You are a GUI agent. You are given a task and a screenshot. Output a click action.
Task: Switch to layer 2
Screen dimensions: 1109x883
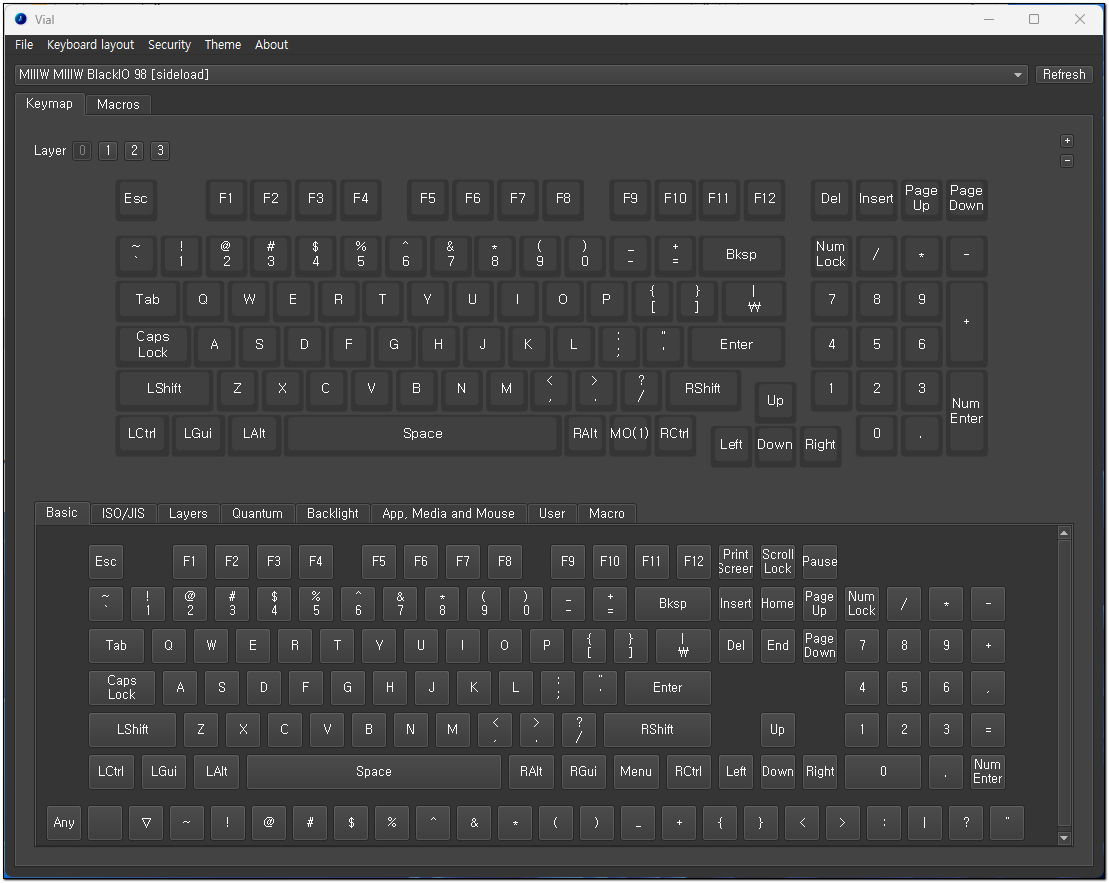click(x=134, y=151)
